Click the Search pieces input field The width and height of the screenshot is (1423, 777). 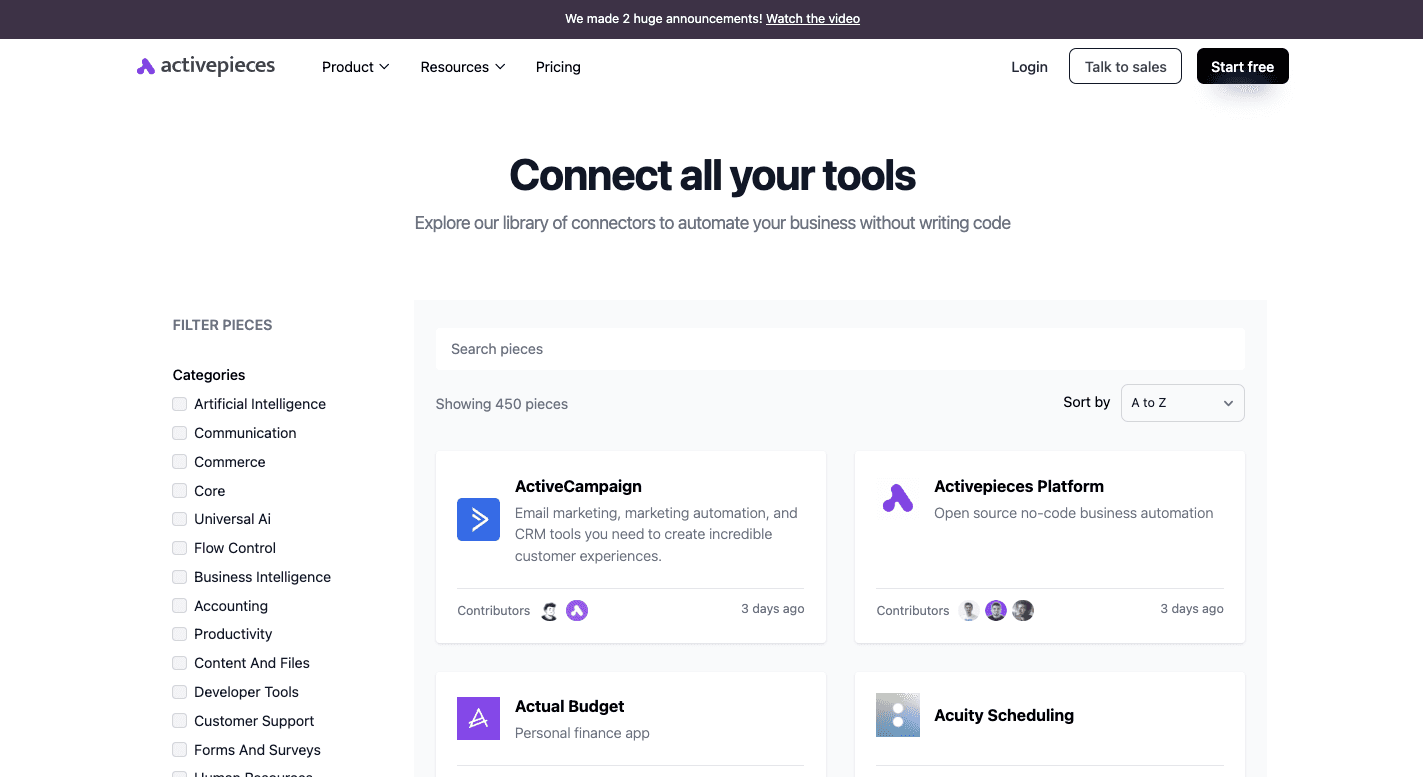coord(839,348)
